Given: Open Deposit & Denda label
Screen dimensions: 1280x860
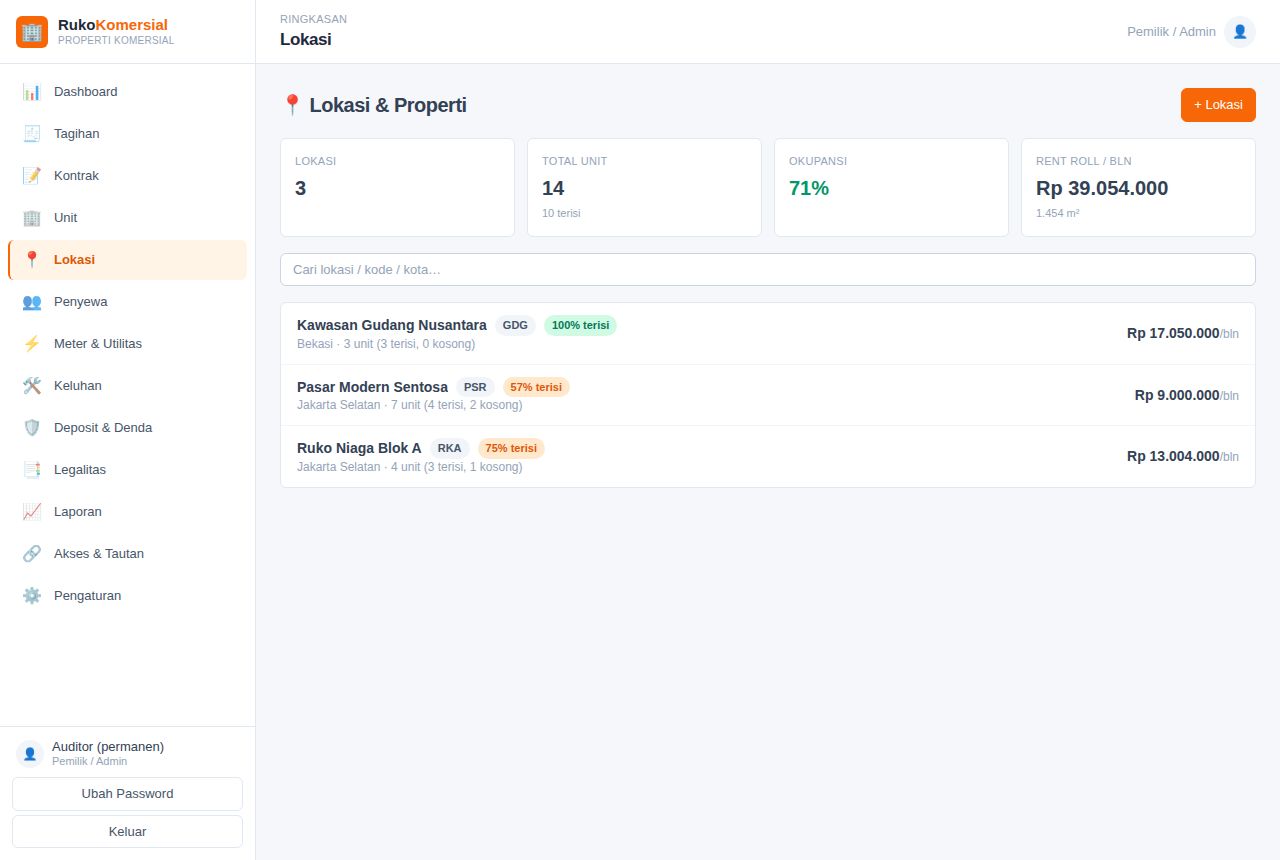Looking at the screenshot, I should coord(103,428).
